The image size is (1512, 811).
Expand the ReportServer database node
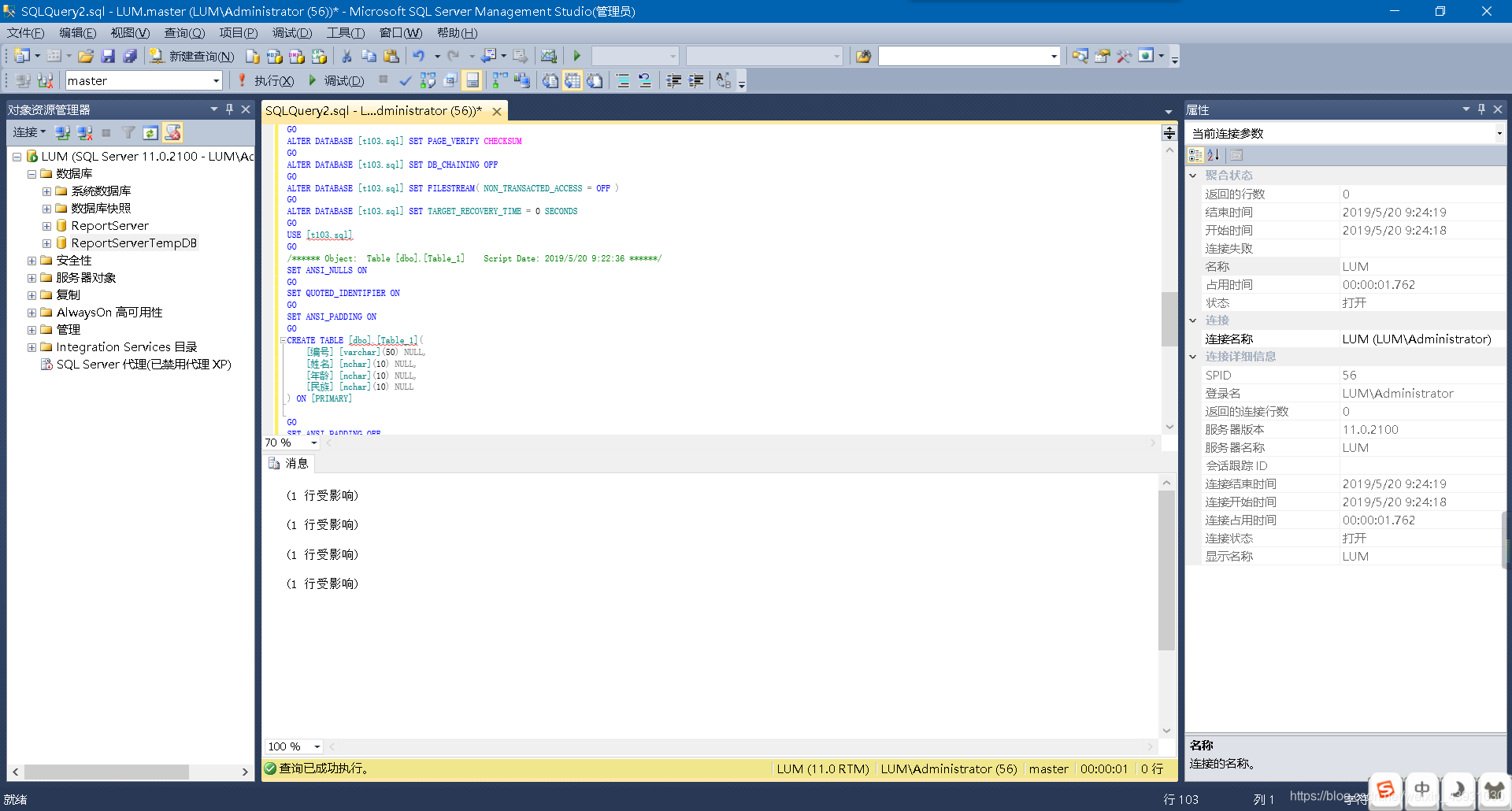coord(46,226)
